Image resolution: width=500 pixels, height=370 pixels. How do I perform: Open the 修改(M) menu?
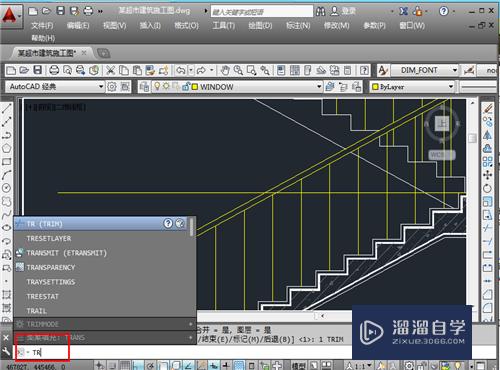click(336, 26)
